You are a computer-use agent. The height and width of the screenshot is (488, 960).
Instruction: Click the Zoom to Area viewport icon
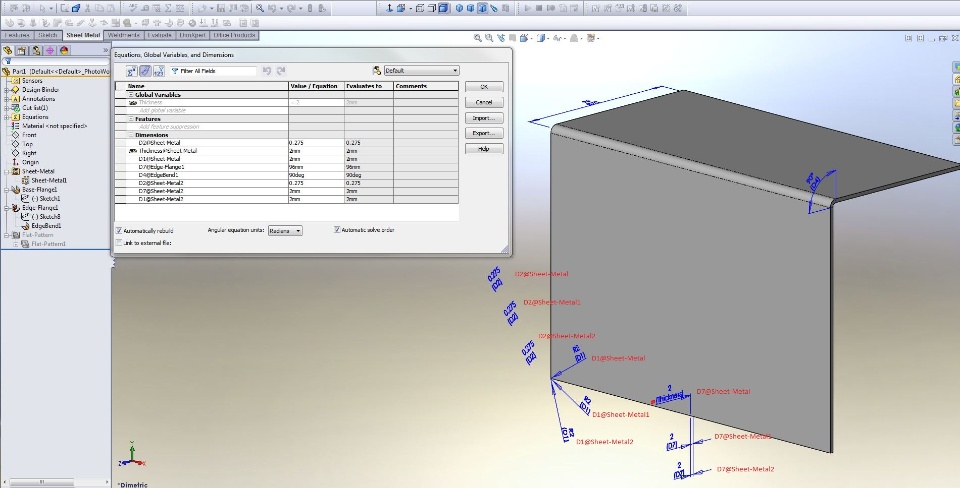pyautogui.click(x=489, y=38)
